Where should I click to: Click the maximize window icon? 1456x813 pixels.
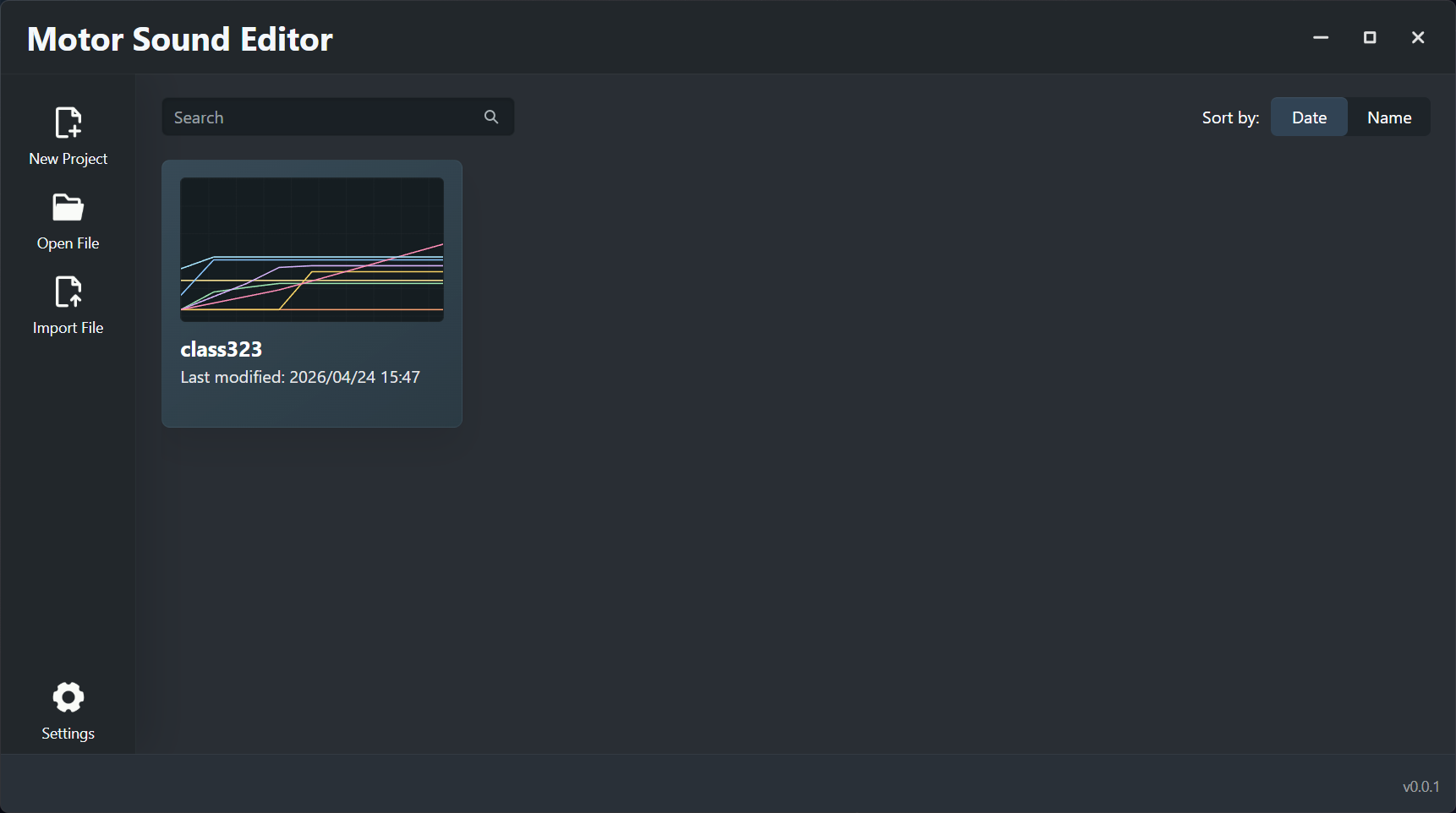(x=1370, y=37)
